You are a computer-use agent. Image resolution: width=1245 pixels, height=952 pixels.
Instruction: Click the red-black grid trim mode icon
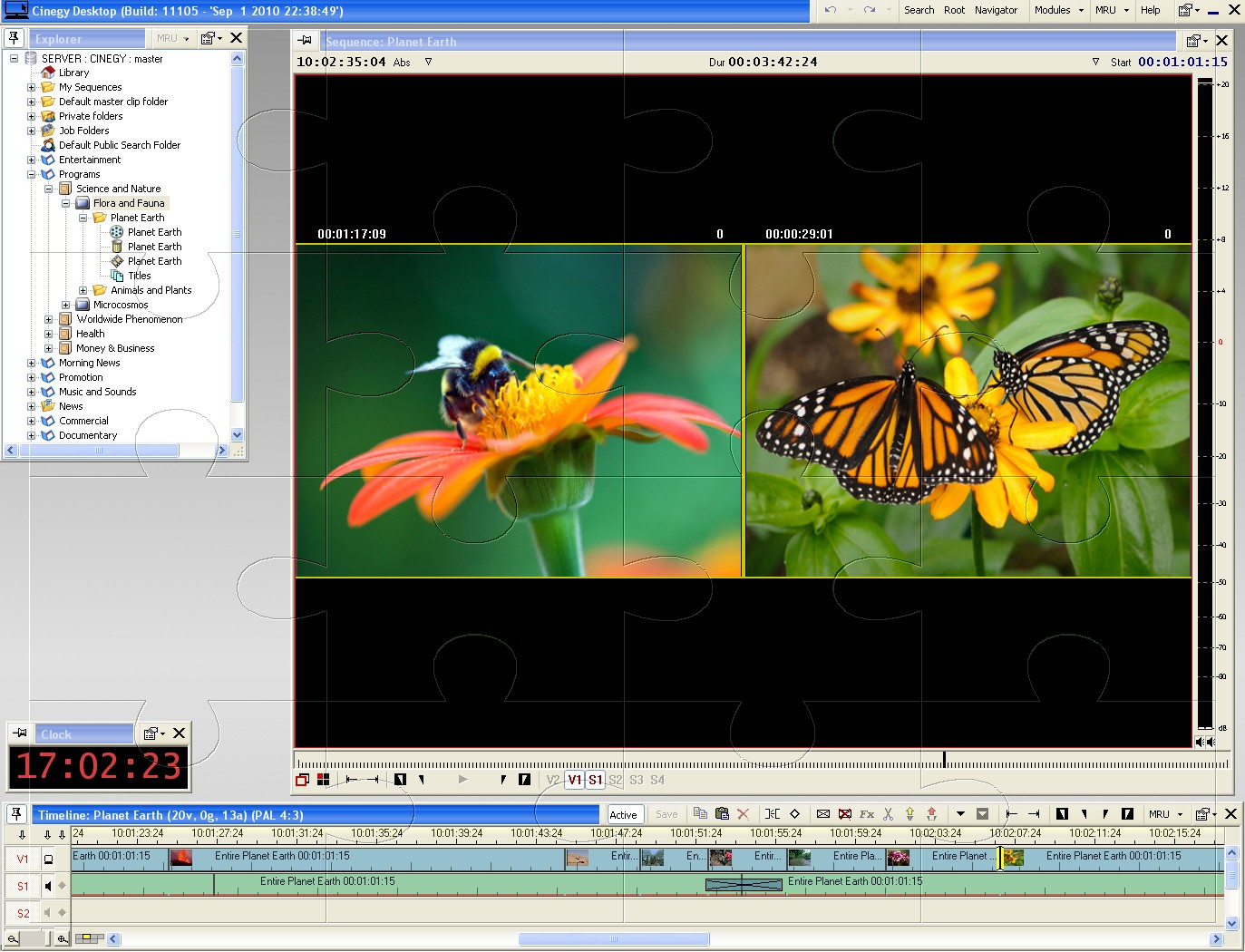(x=323, y=780)
